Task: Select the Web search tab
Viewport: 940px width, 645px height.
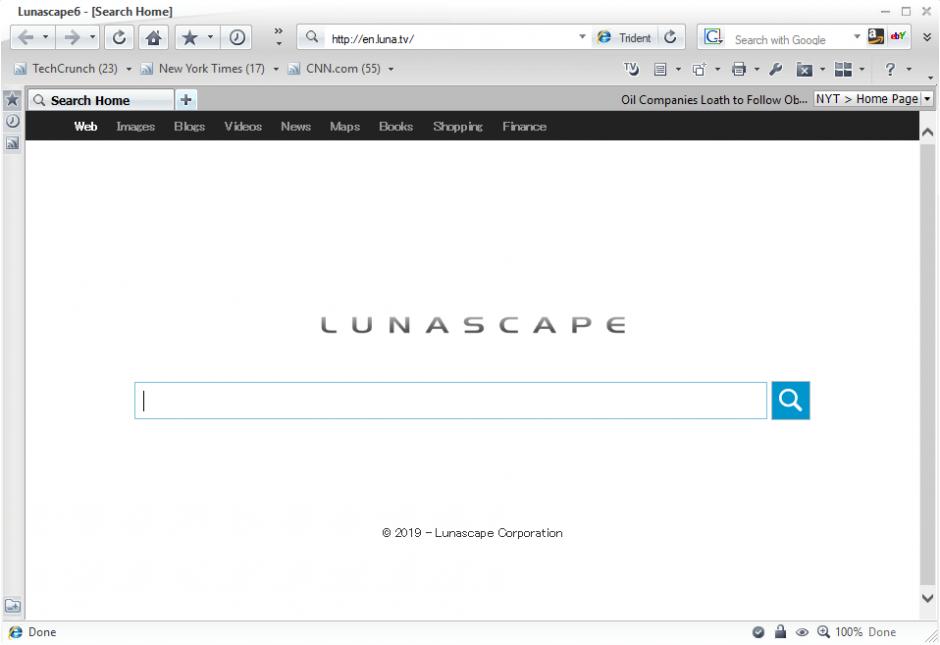Action: click(86, 126)
